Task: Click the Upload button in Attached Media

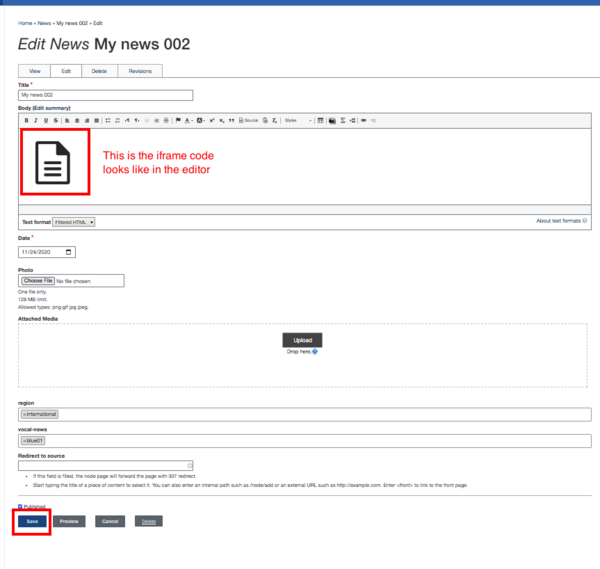Action: (x=302, y=340)
